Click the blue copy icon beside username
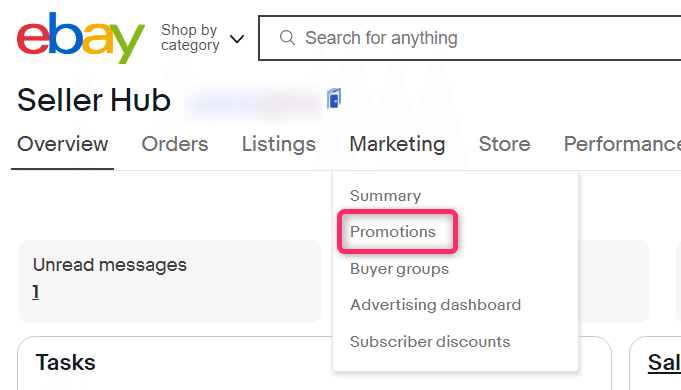The height and width of the screenshot is (390, 681). click(334, 99)
